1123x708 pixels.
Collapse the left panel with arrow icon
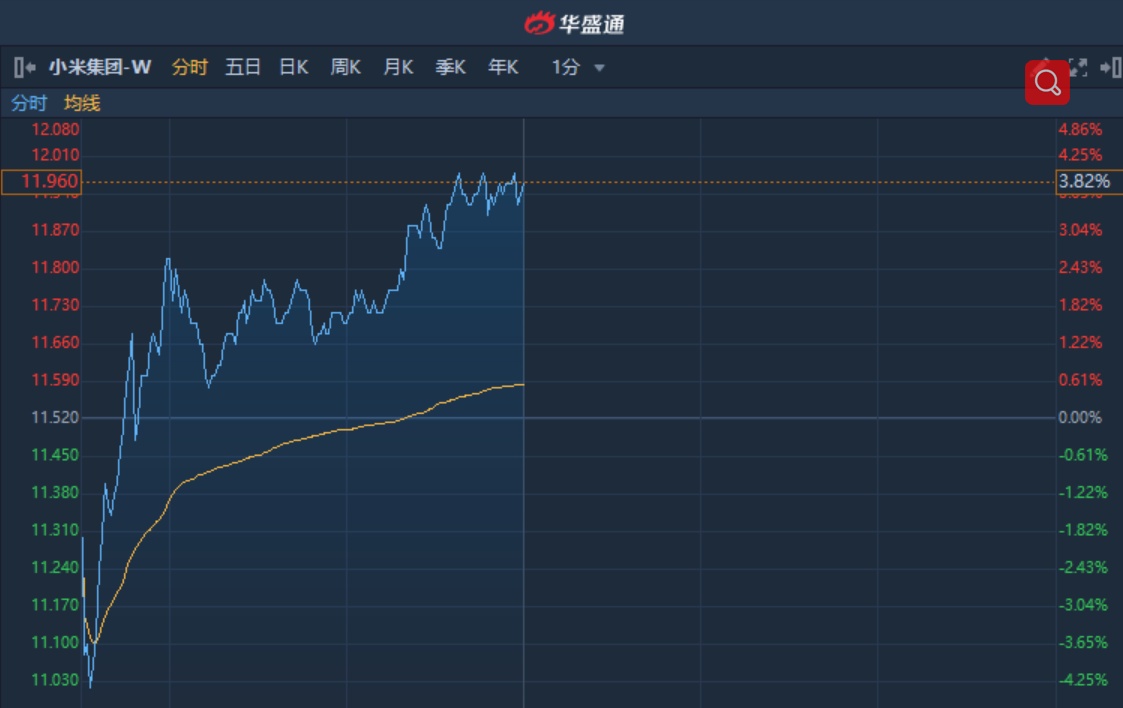coord(25,68)
